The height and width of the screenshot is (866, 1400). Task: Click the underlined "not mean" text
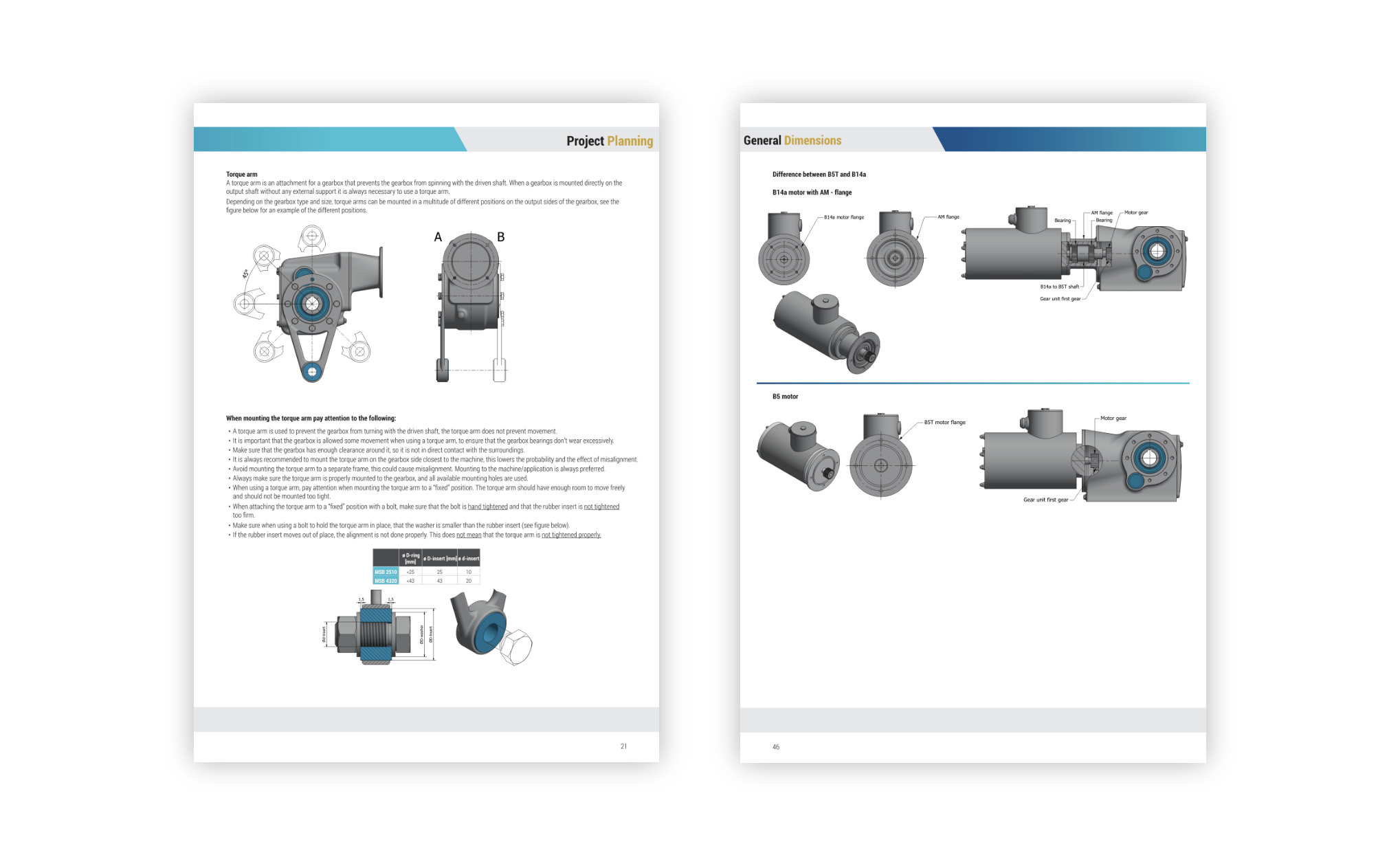tap(469, 535)
